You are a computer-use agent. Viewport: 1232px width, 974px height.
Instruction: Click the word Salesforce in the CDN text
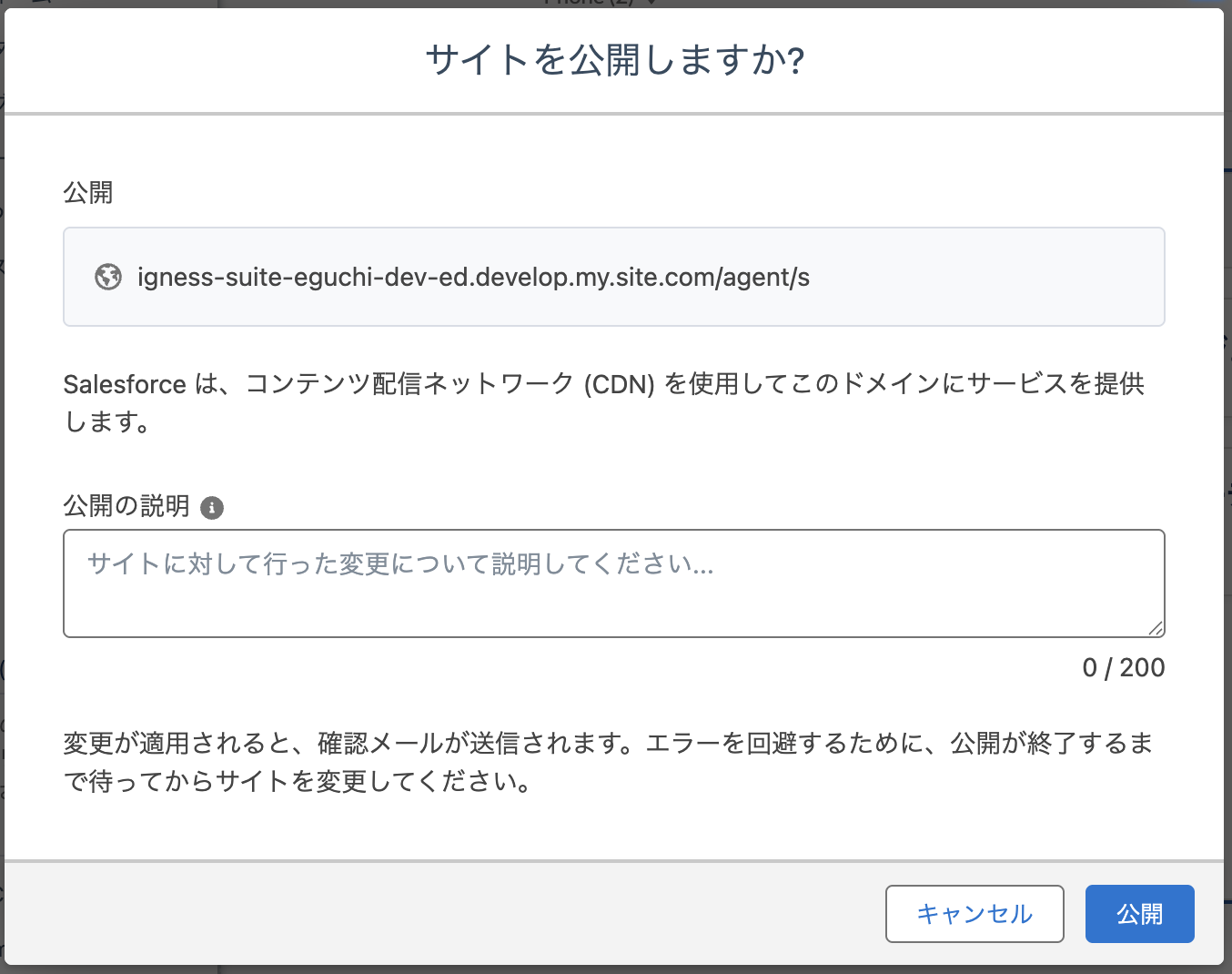click(x=125, y=385)
